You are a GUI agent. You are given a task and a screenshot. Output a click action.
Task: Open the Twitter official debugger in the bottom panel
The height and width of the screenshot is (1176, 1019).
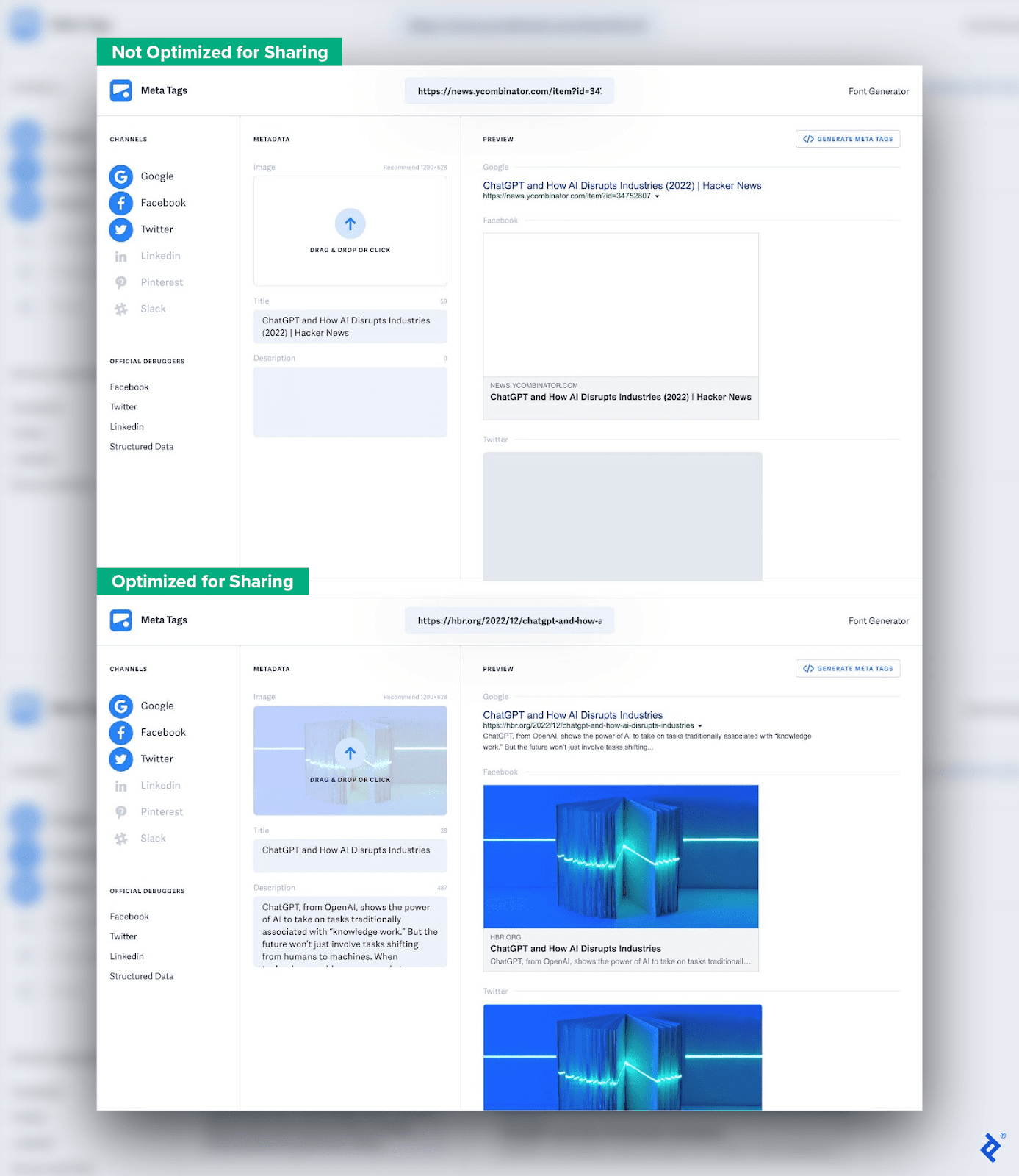pyautogui.click(x=123, y=936)
